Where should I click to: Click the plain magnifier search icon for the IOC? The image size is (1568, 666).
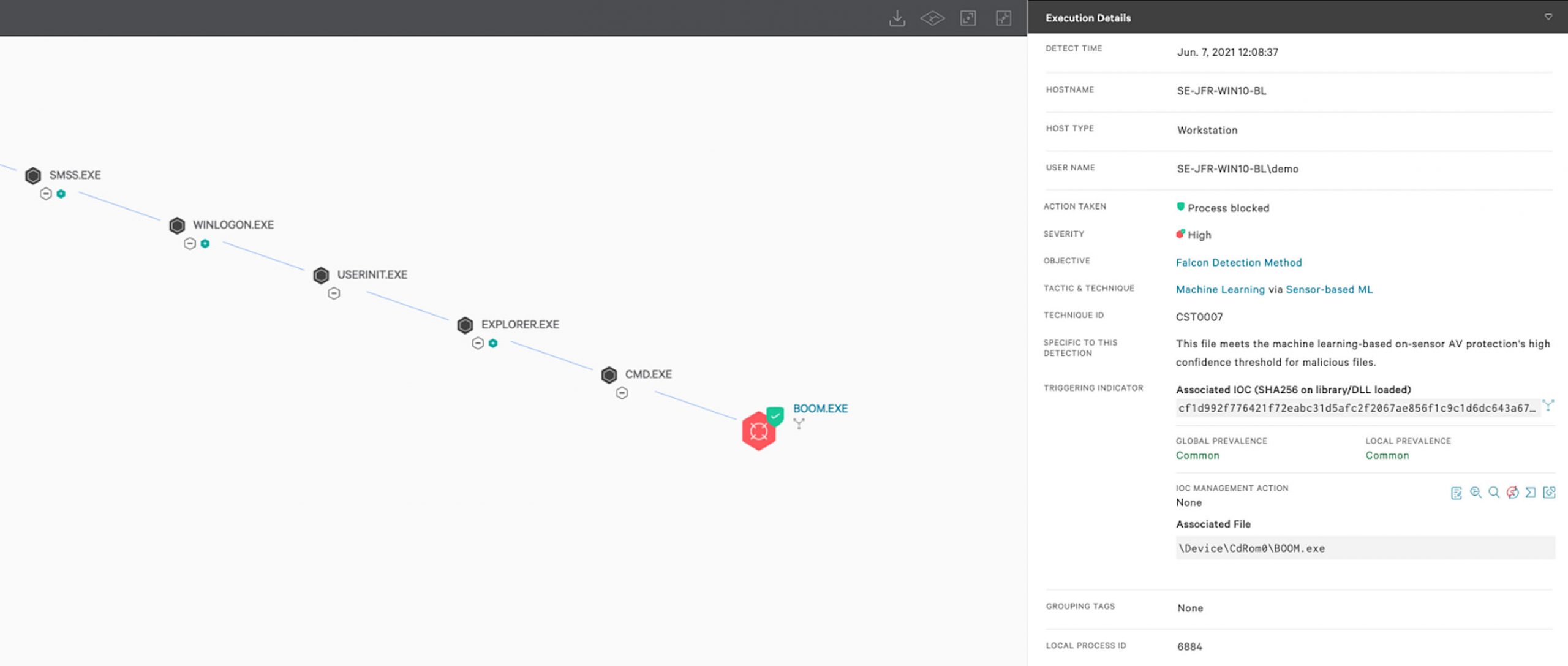coord(1494,492)
